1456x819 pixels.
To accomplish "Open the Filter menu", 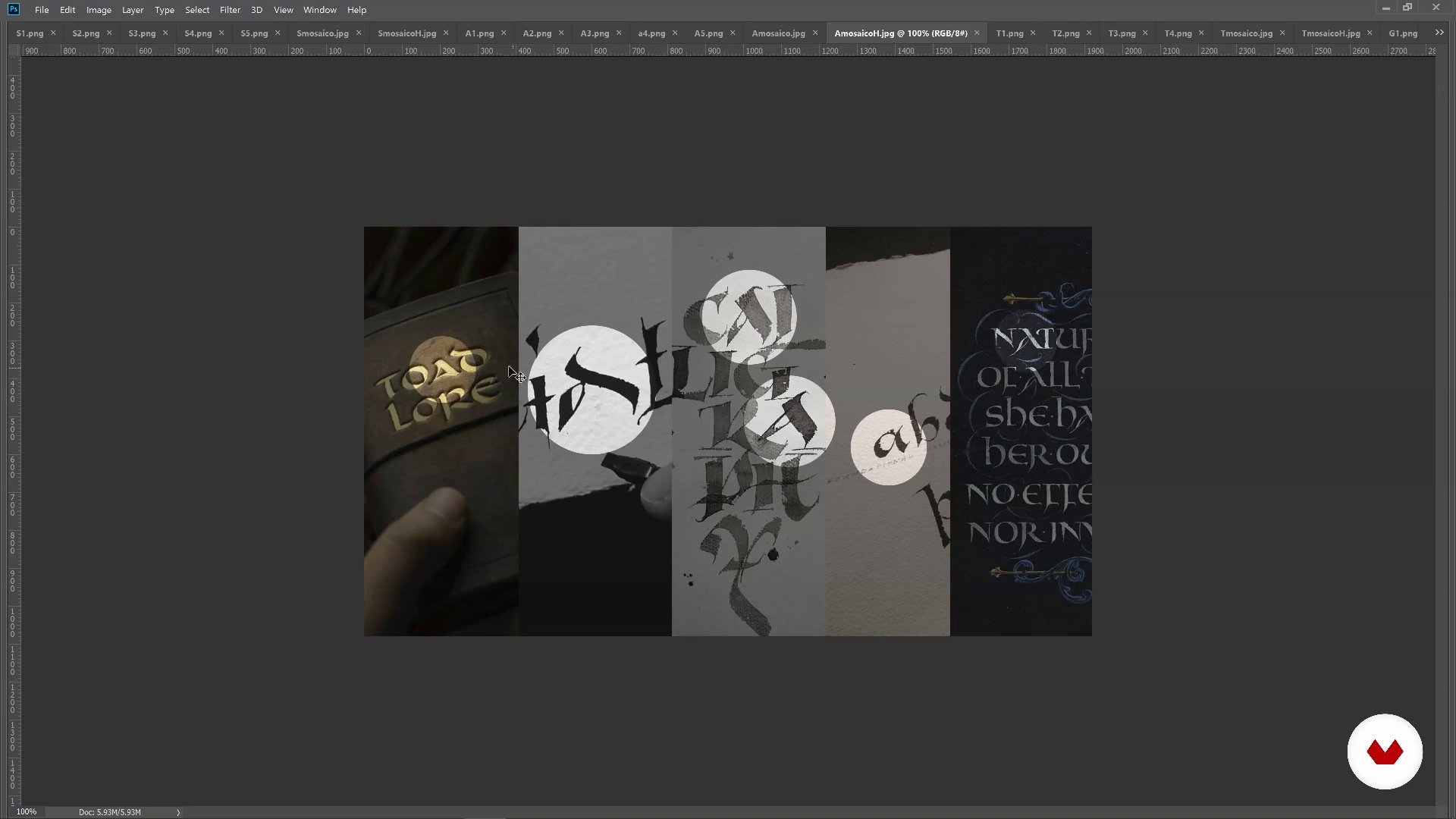I will 230,10.
